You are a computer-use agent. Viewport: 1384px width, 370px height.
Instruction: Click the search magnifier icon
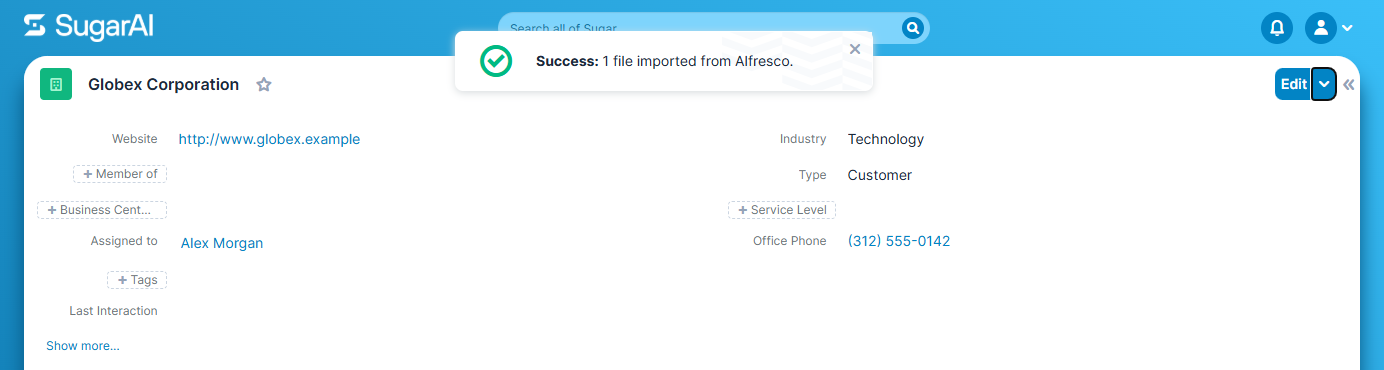click(x=912, y=28)
